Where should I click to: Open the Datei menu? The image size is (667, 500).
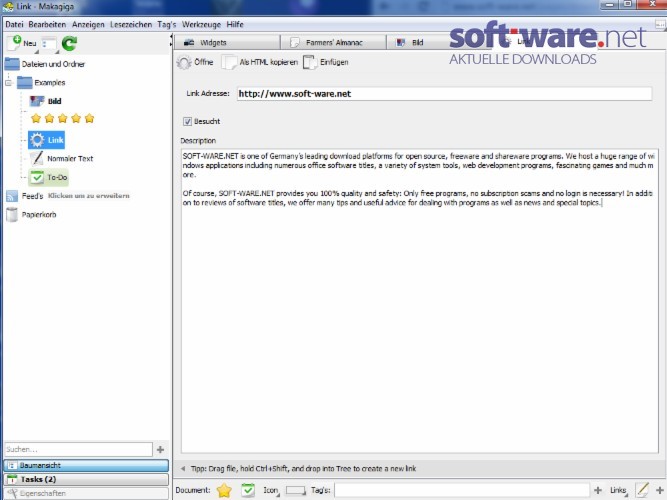14,25
